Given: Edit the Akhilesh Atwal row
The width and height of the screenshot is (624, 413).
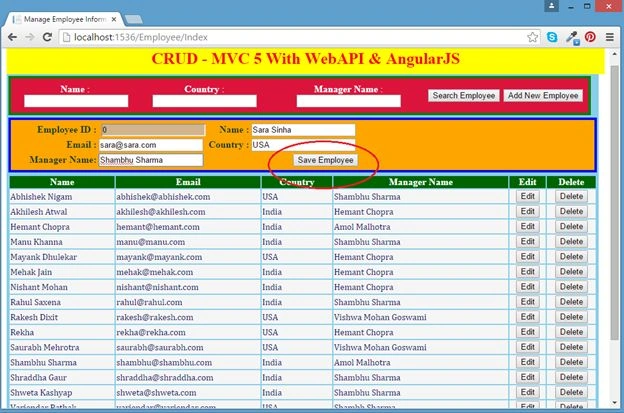Looking at the screenshot, I should [x=528, y=212].
